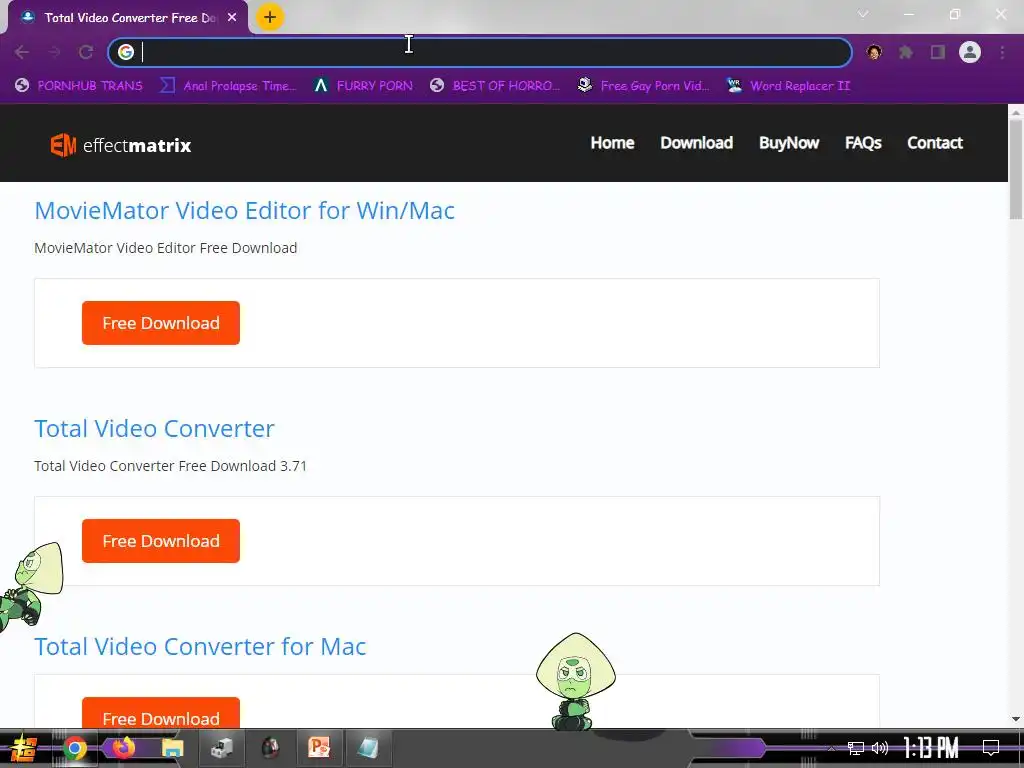Click the sitting Peridot desktop mascot
The height and width of the screenshot is (768, 1024).
(x=575, y=682)
